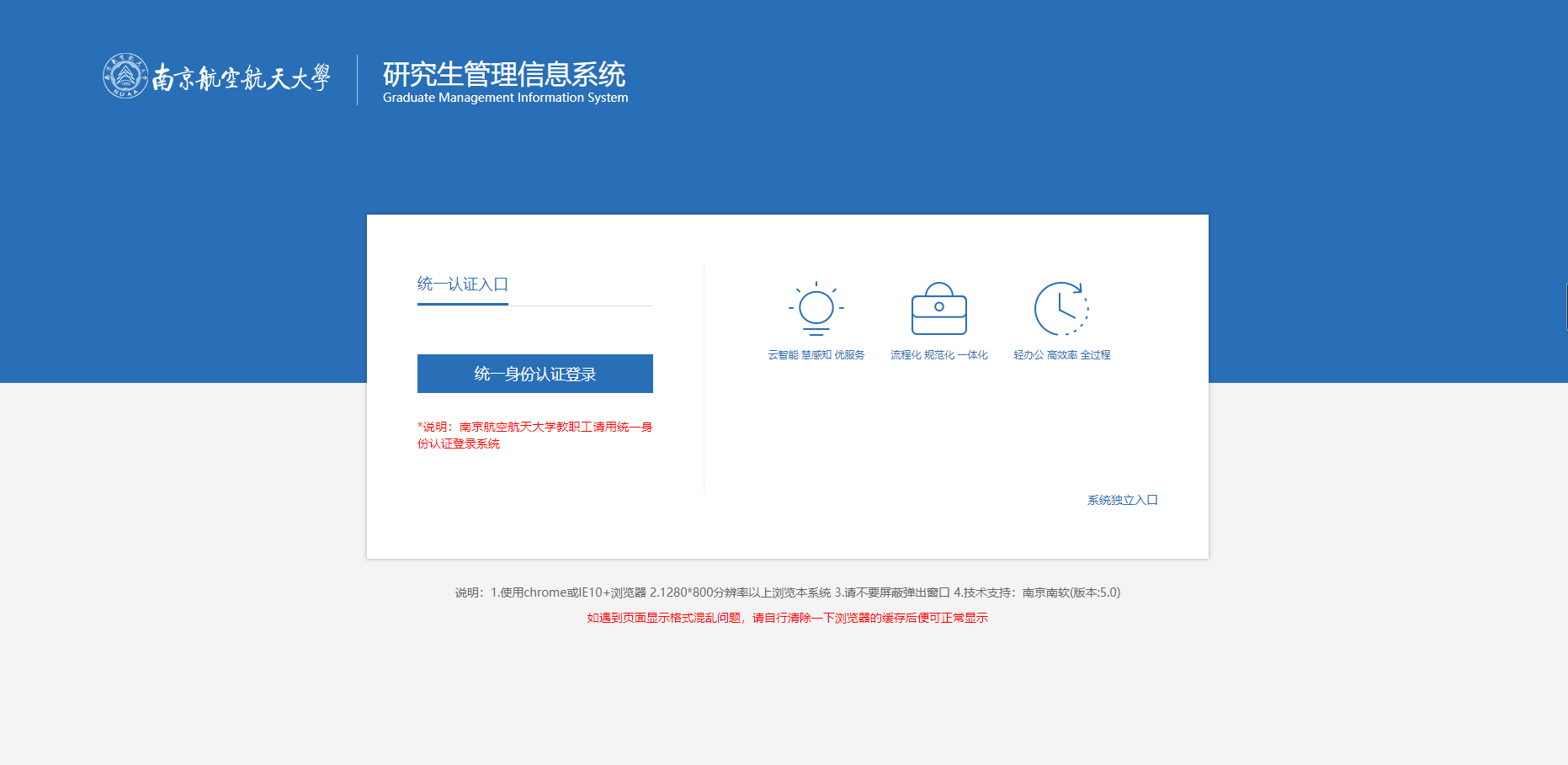
Task: Click the red clear-cache warning text
Action: point(787,618)
